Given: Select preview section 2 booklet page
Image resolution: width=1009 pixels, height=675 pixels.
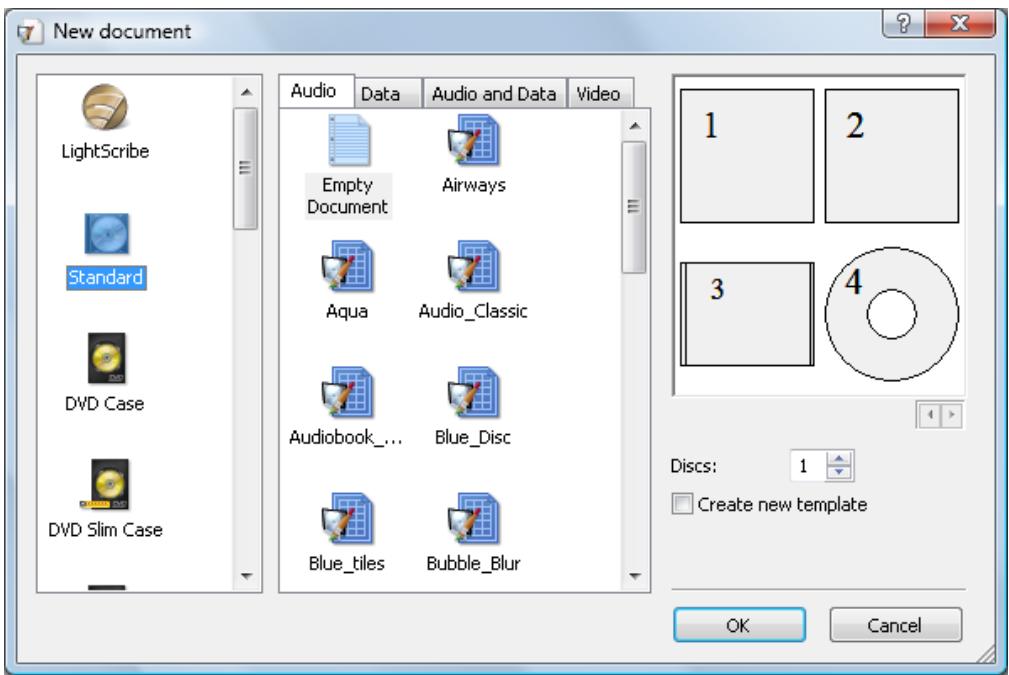Looking at the screenshot, I should coord(892,156).
